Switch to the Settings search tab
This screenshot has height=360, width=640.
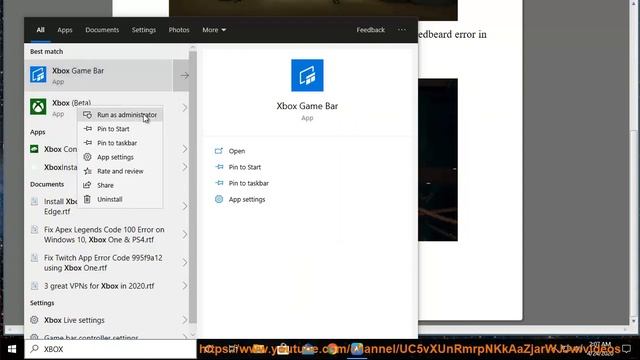click(144, 30)
